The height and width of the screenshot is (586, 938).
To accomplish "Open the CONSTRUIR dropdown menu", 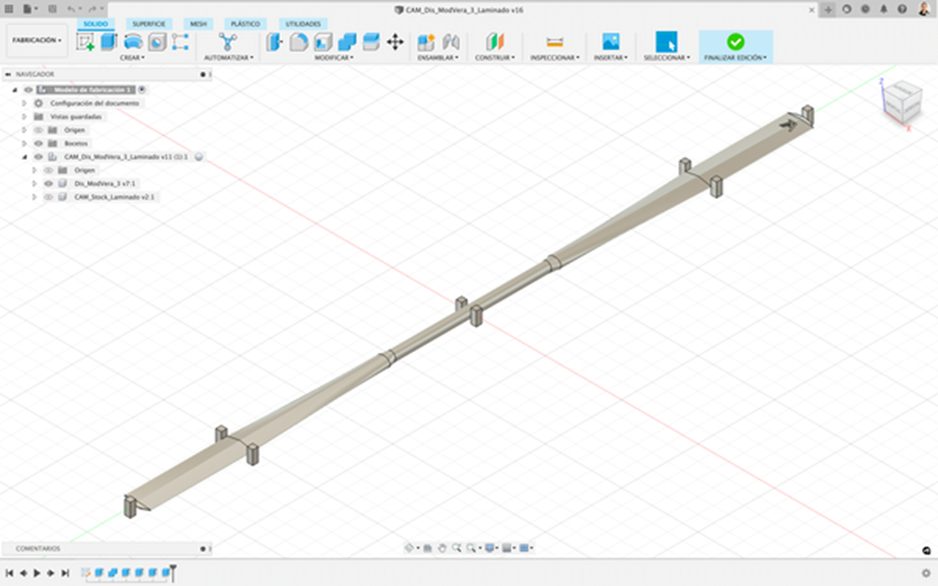I will pyautogui.click(x=495, y=57).
